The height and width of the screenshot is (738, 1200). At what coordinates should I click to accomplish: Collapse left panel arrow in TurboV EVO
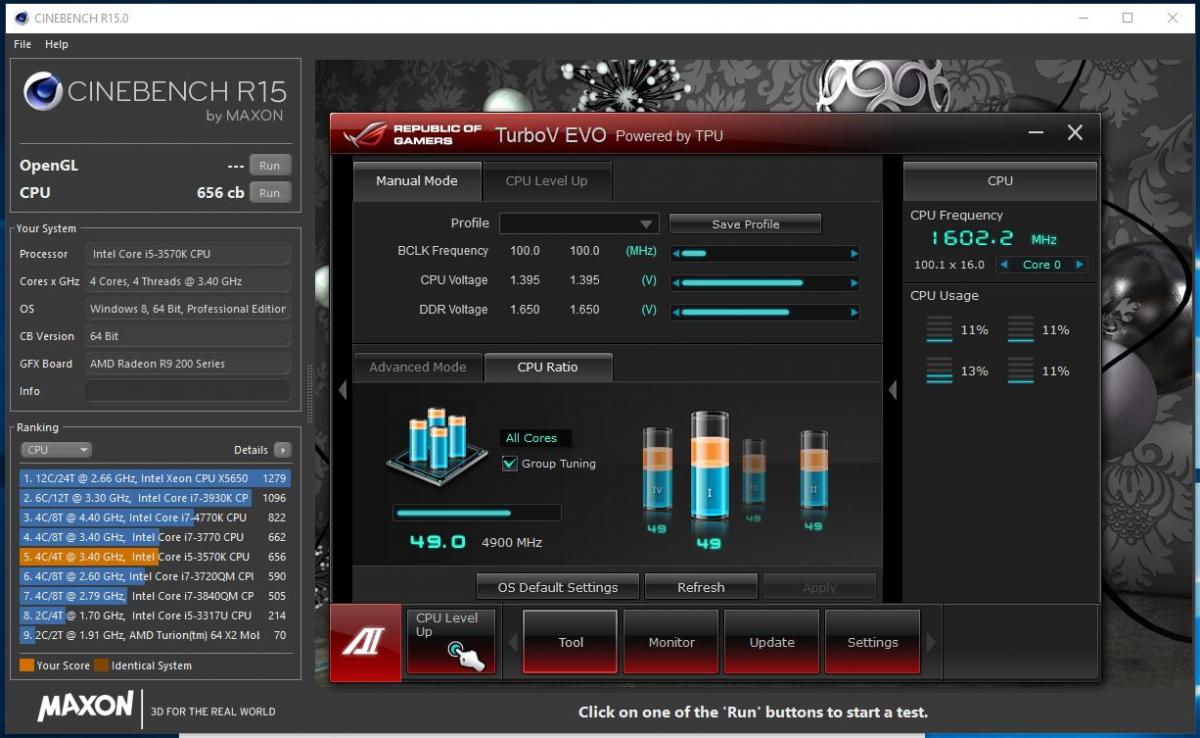point(343,390)
